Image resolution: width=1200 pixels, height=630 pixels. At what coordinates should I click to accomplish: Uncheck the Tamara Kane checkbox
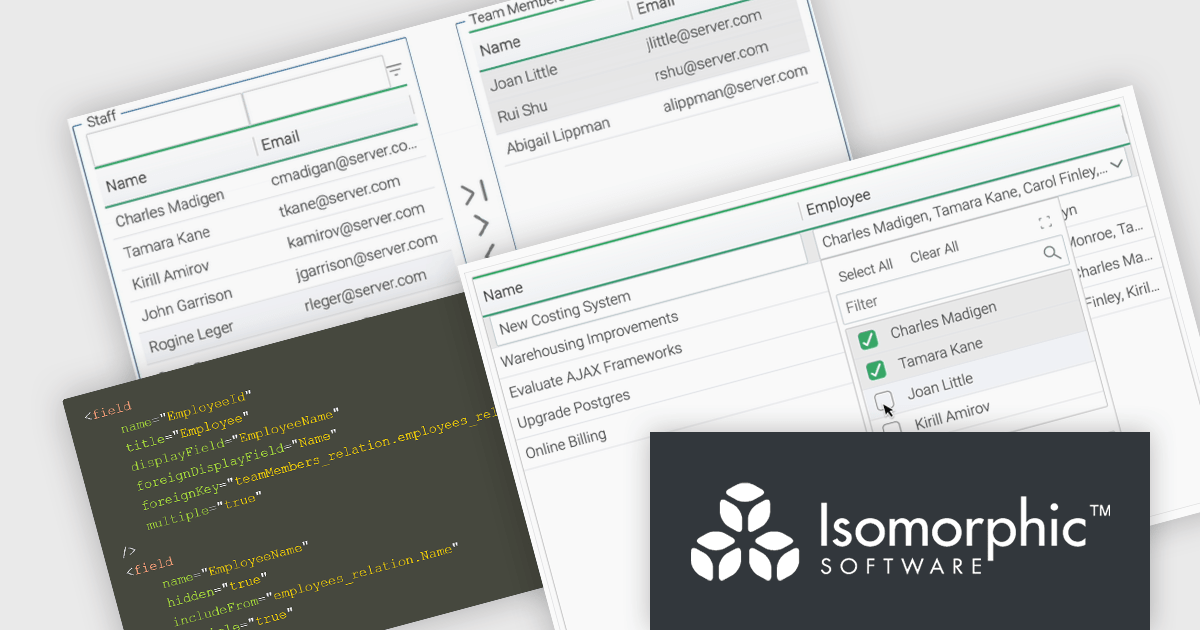pos(876,370)
